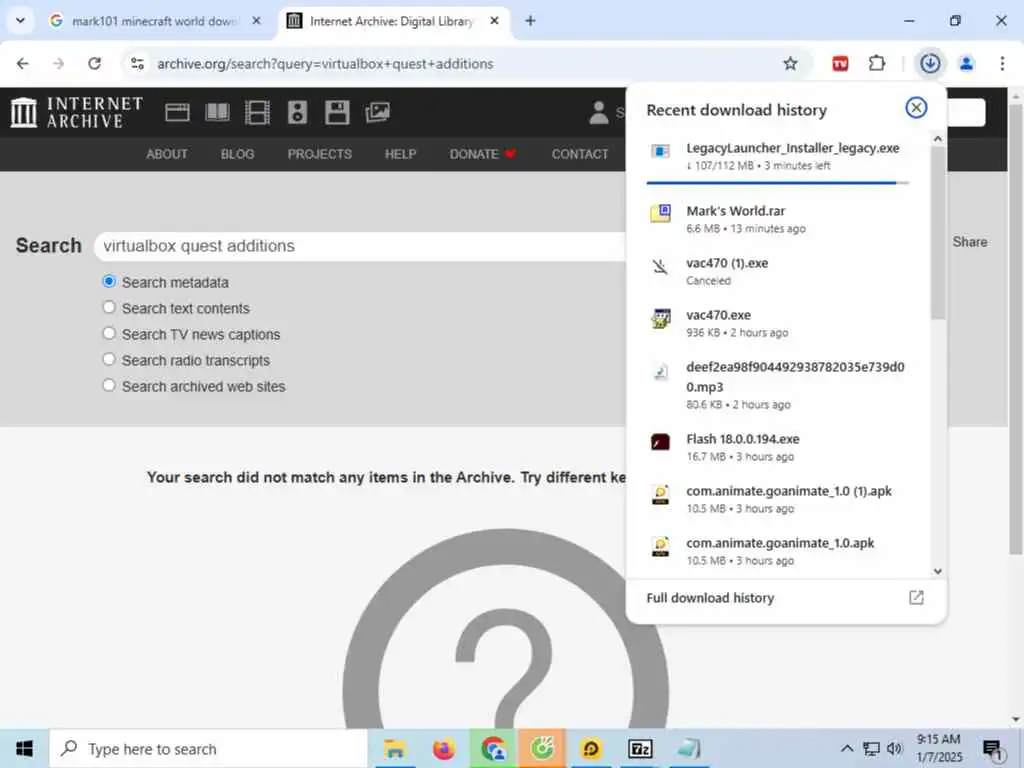This screenshot has width=1024, height=768.
Task: Open the DONATE link
Action: tap(482, 154)
